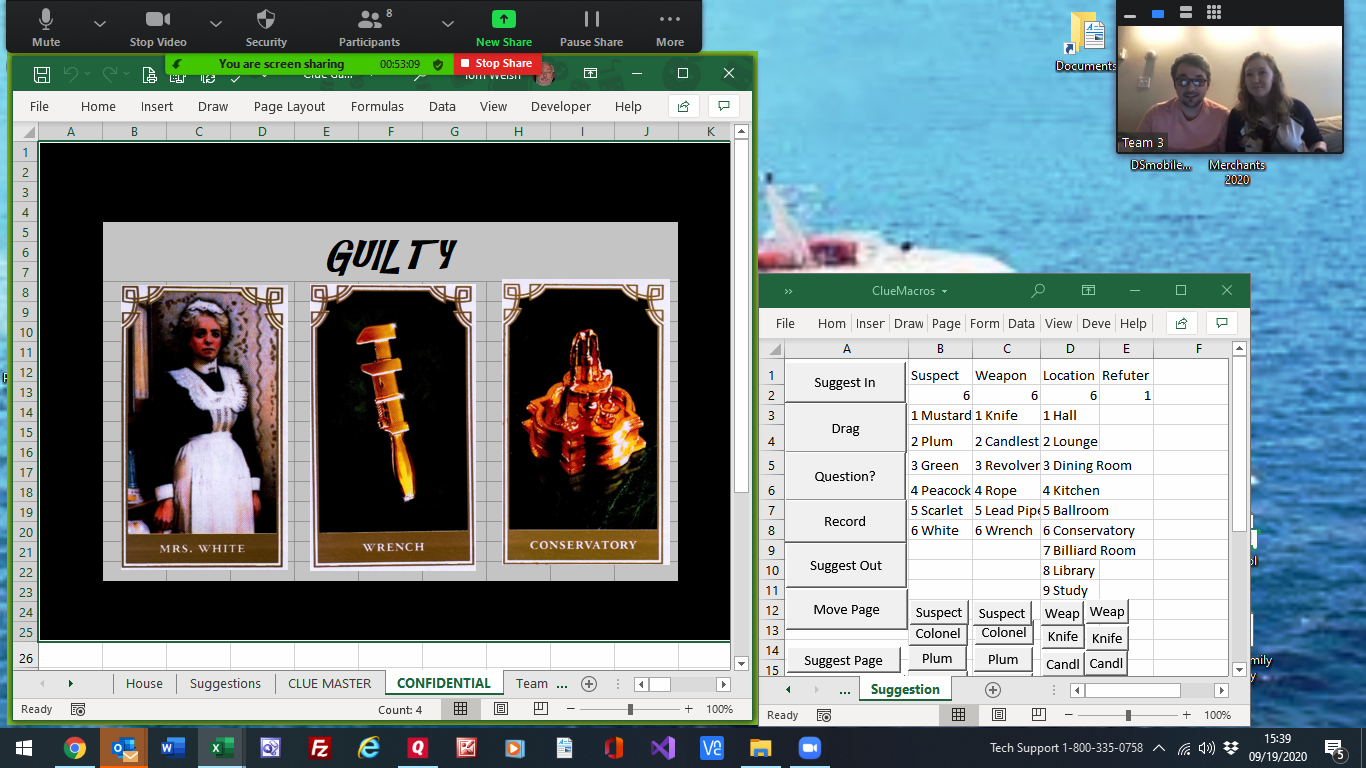Share the main workbook via share icon

[683, 106]
